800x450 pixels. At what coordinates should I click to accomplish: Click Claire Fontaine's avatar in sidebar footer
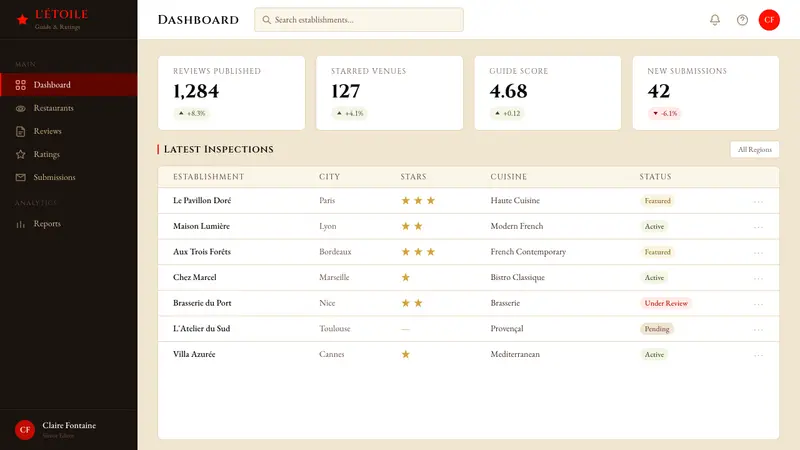pyautogui.click(x=24, y=430)
